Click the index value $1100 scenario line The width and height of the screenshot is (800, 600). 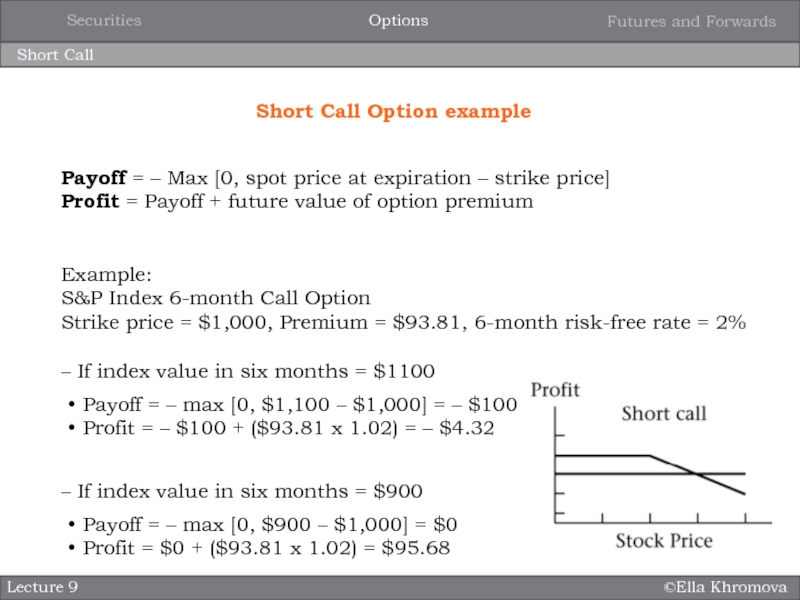pyautogui.click(x=248, y=371)
